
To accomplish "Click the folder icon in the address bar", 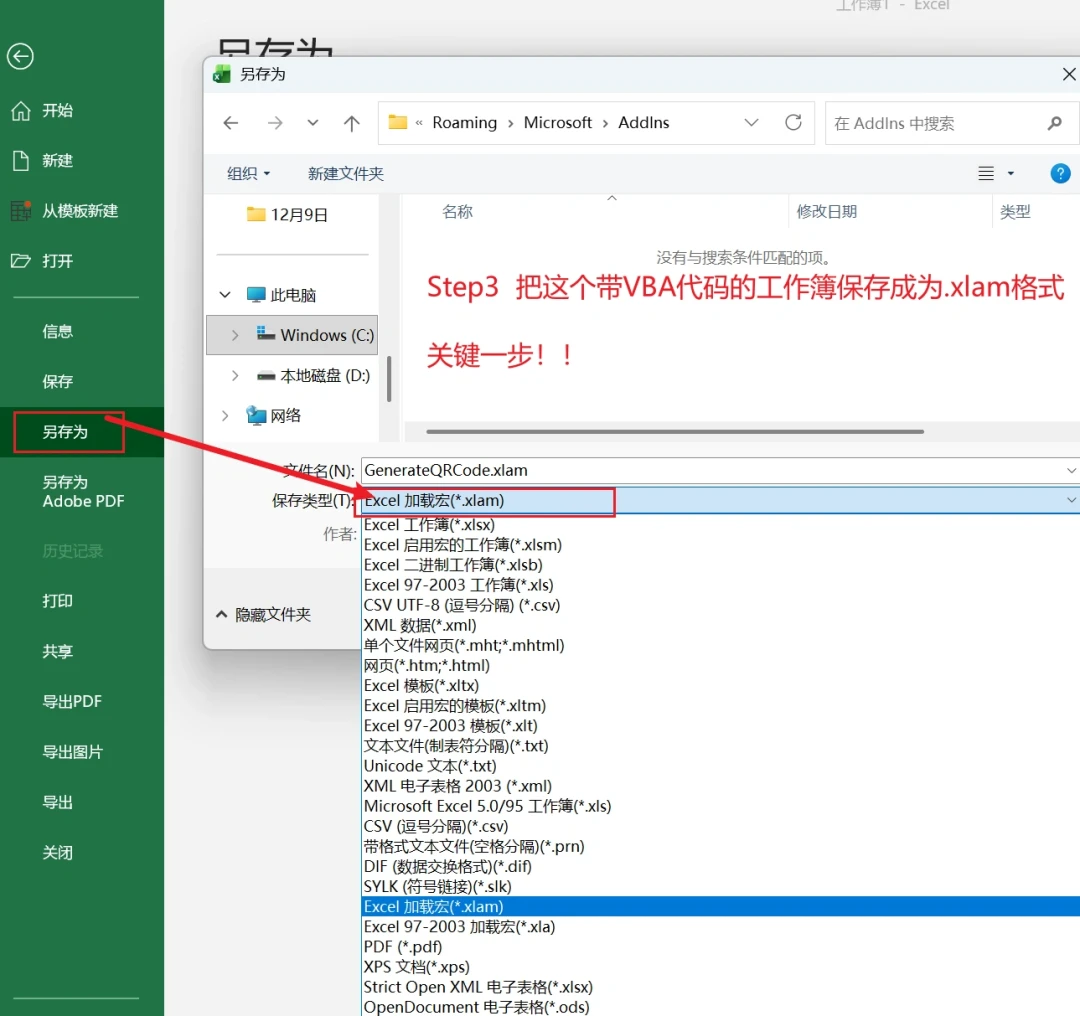I will [397, 122].
